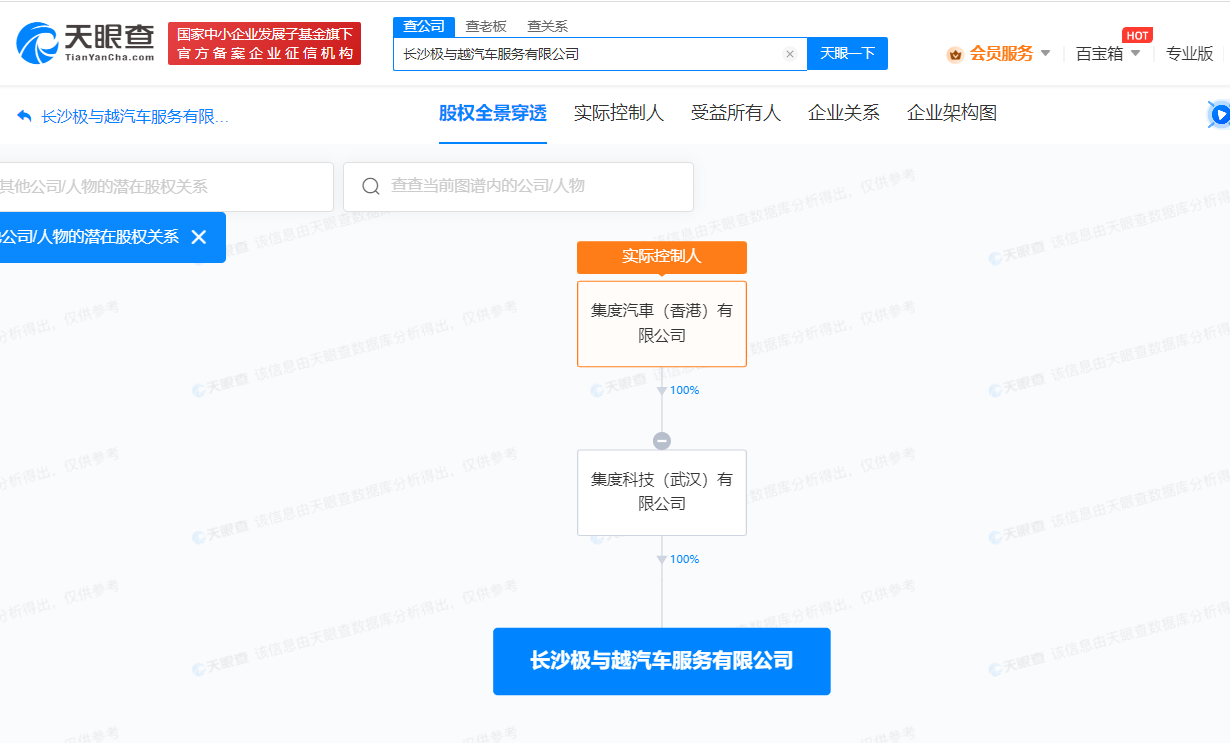Click the magnifier icon in graph search
This screenshot has height=743, width=1230.
(371, 186)
